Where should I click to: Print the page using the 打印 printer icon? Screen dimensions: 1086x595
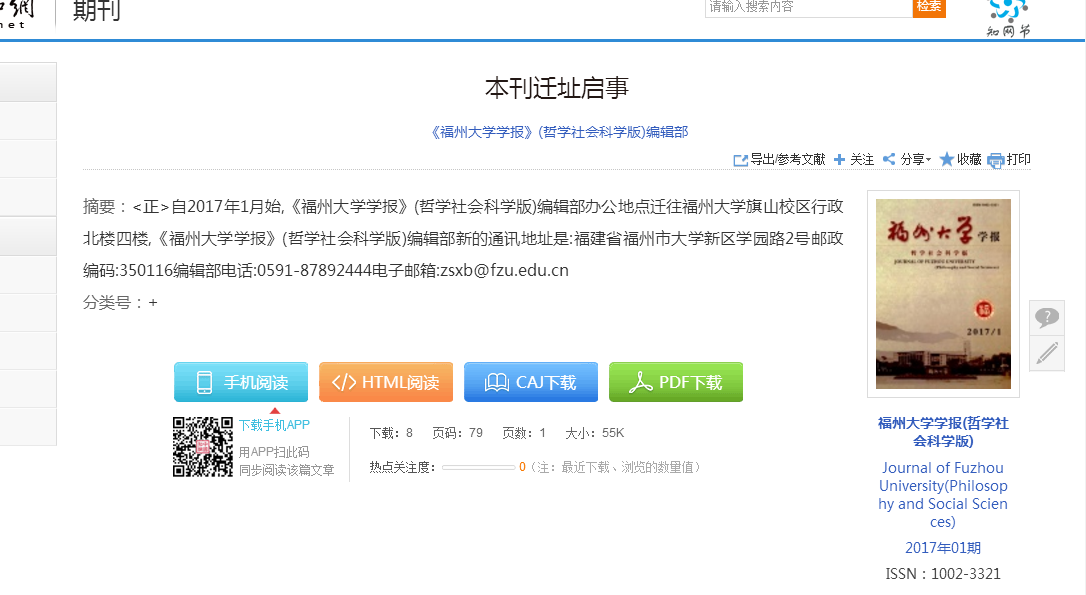[x=995, y=160]
